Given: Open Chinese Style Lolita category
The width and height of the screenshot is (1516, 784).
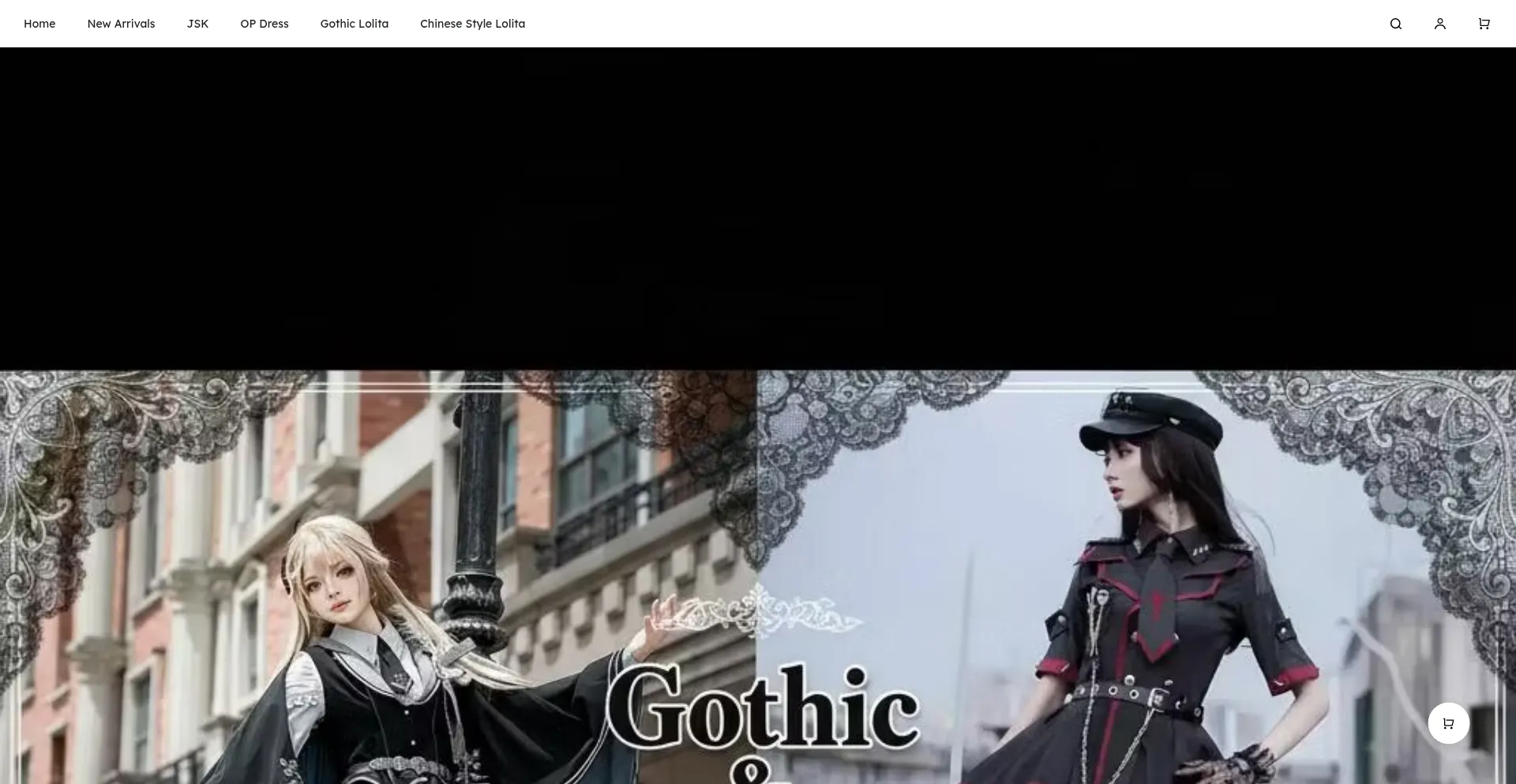Looking at the screenshot, I should click(472, 24).
